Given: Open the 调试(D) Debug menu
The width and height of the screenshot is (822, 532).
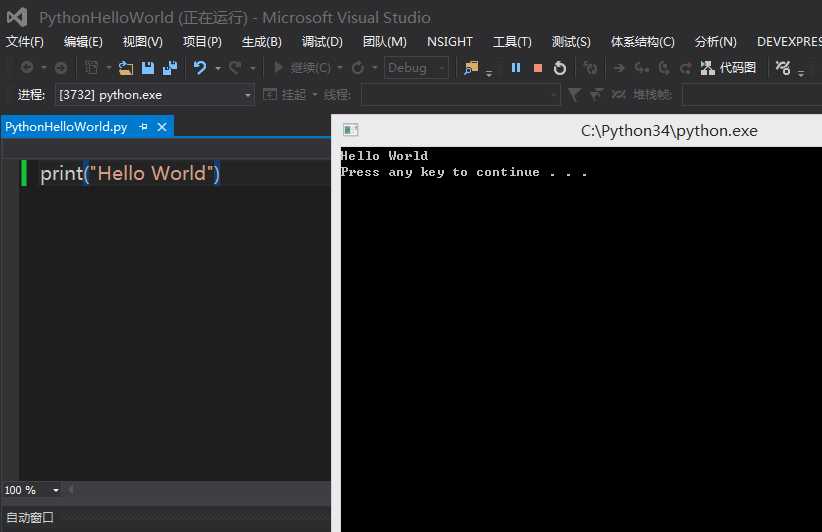Looking at the screenshot, I should point(322,41).
